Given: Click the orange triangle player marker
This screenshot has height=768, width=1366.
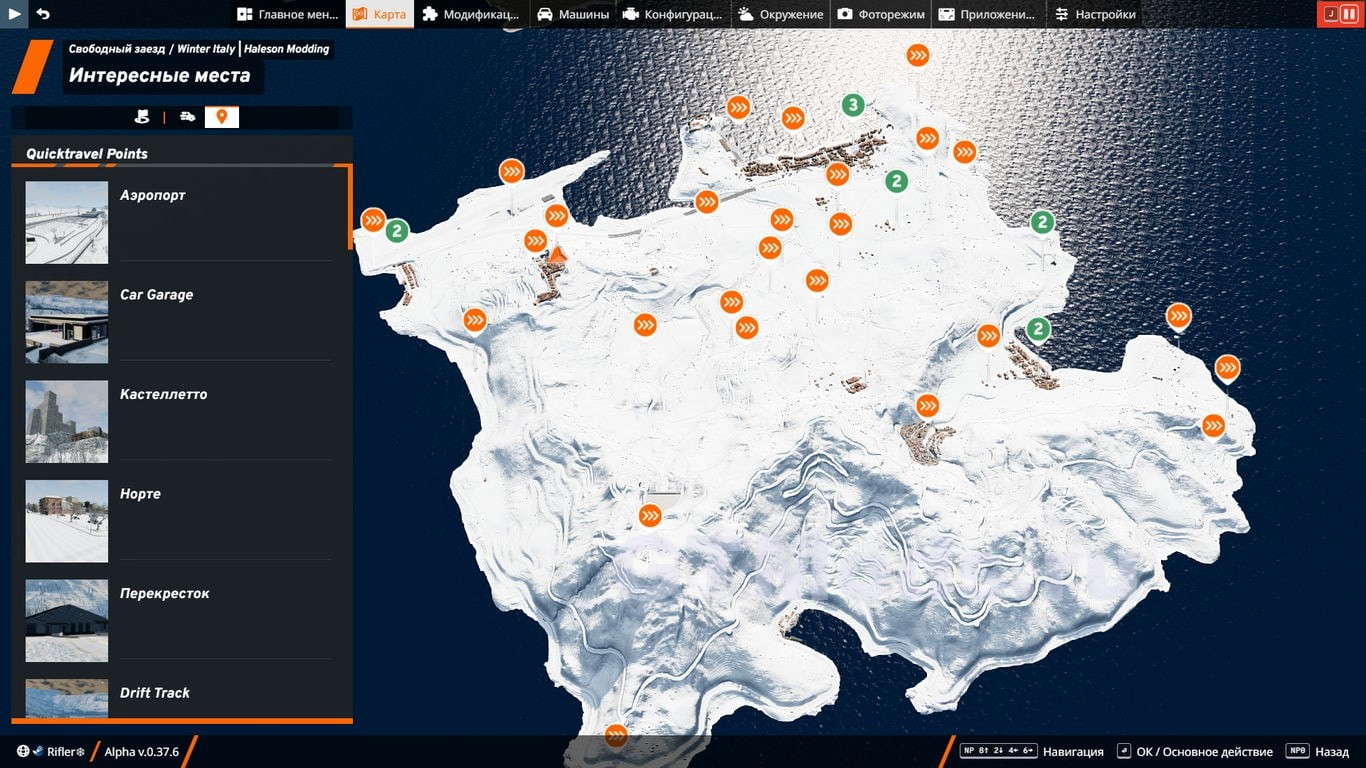Looking at the screenshot, I should click(x=558, y=255).
